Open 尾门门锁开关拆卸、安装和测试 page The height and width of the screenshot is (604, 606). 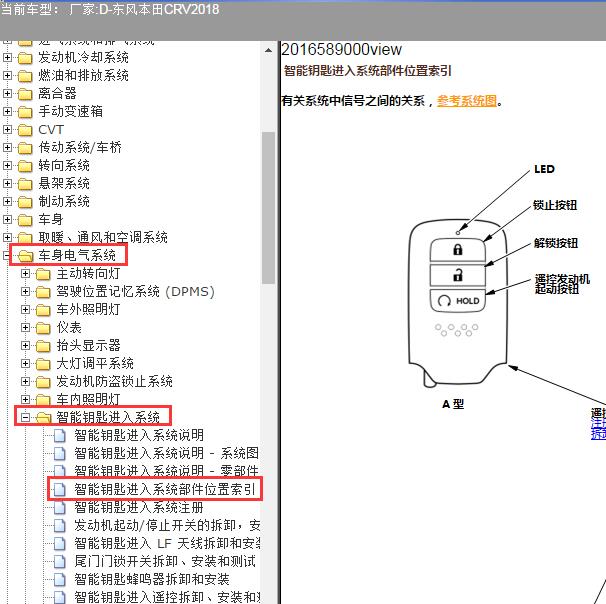click(165, 561)
